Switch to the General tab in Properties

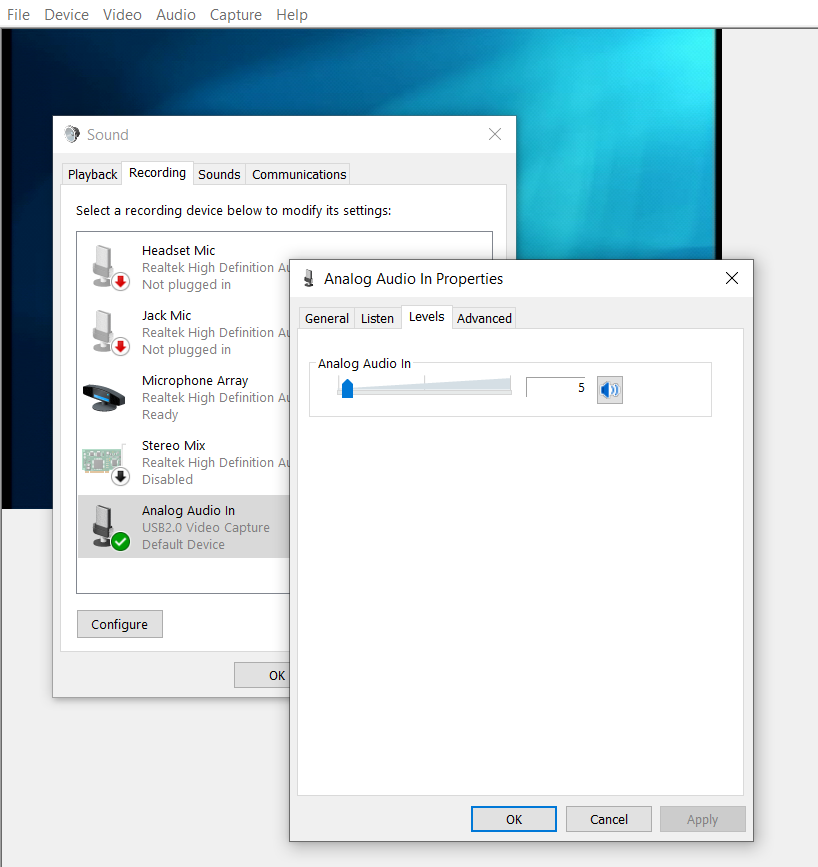[x=327, y=318]
